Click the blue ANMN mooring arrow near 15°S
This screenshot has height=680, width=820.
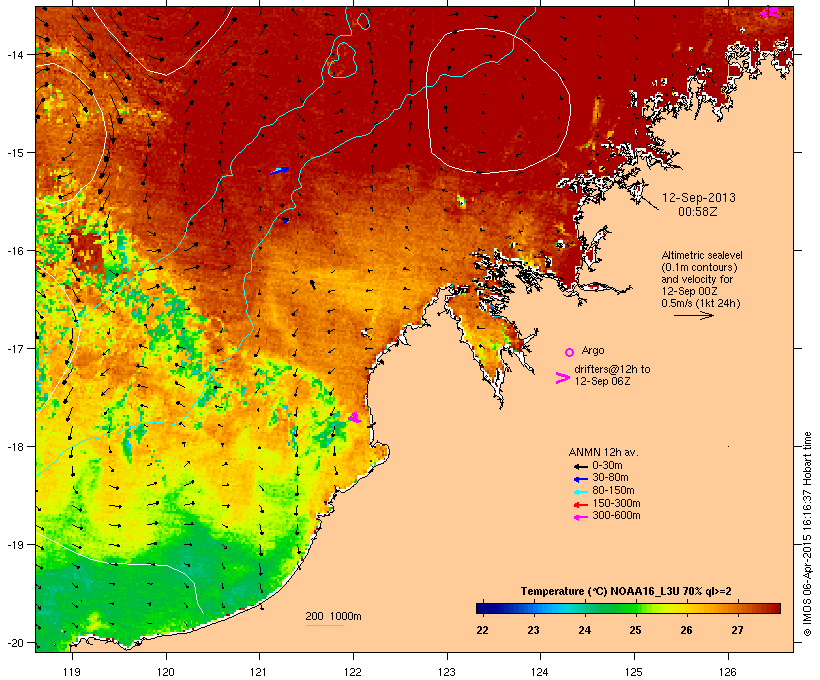click(x=280, y=171)
